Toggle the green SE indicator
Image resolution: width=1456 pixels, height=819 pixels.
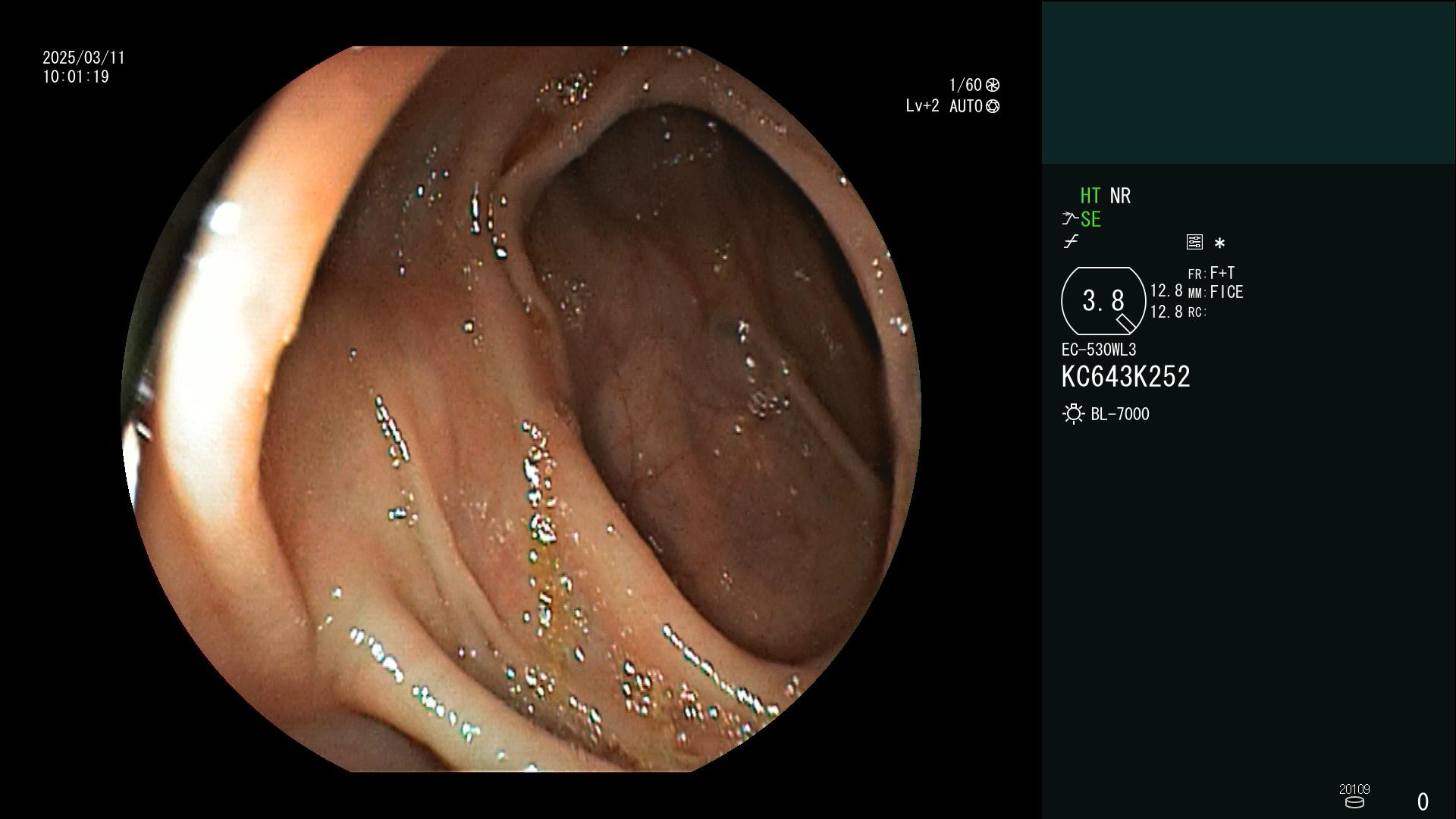pos(1090,220)
